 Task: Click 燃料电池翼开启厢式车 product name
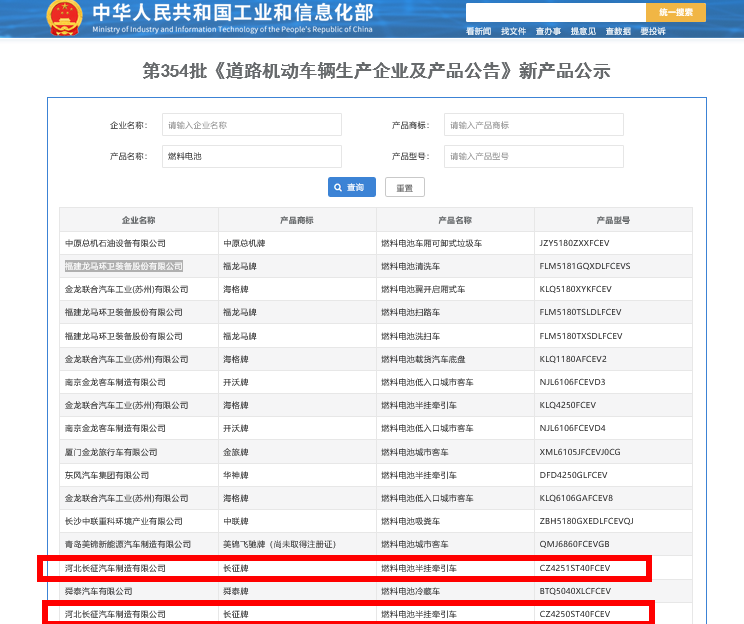(423, 289)
